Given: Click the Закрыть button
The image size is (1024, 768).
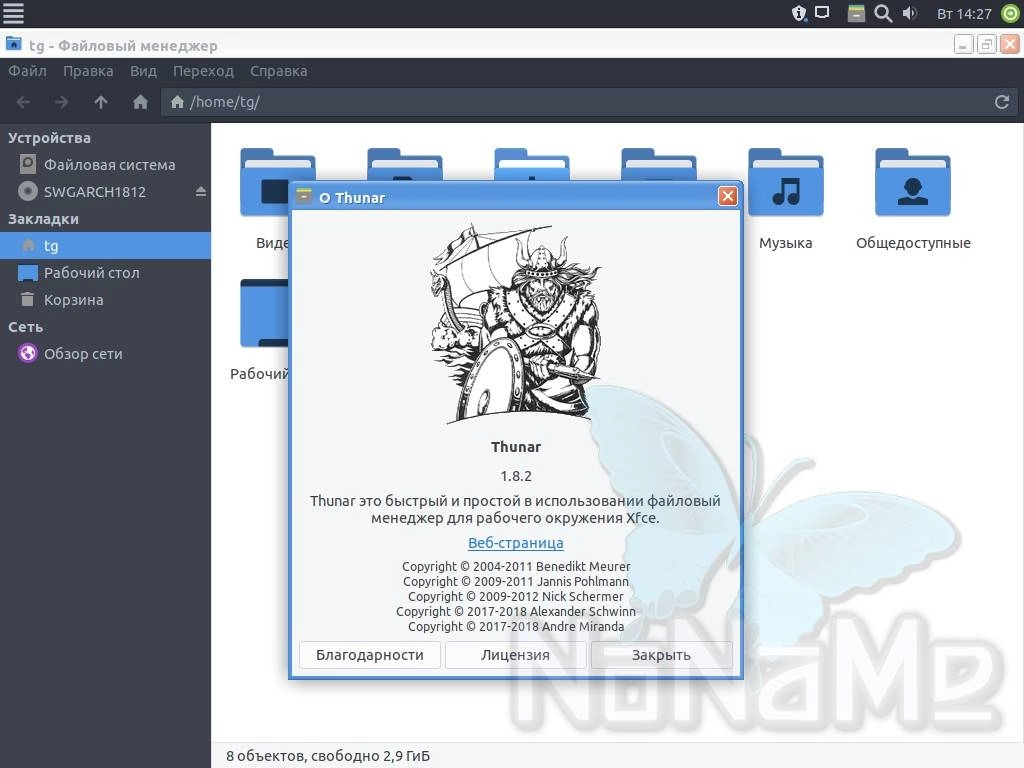Looking at the screenshot, I should pos(662,655).
